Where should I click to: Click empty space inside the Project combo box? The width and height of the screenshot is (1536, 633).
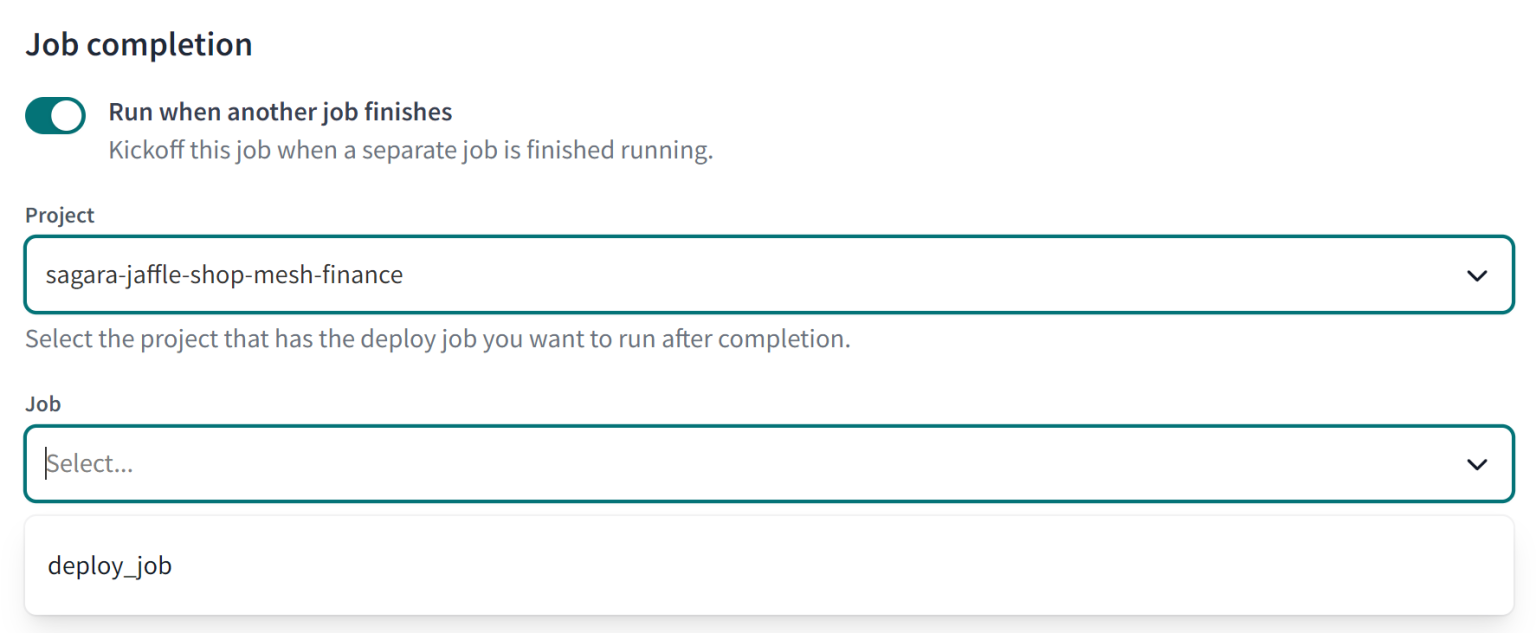[x=900, y=275]
